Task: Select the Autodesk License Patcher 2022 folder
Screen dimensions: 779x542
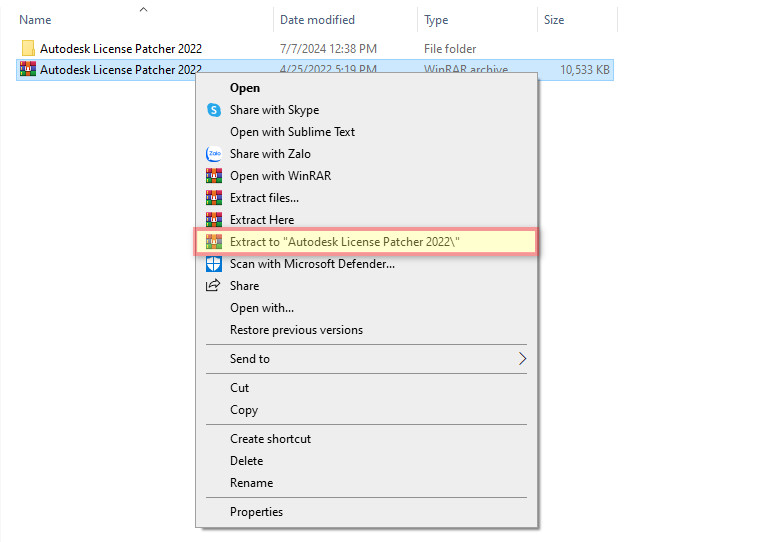Action: pos(120,49)
